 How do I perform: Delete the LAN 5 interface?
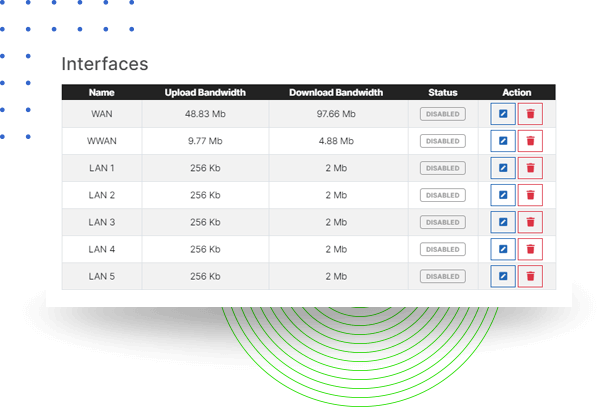point(530,276)
